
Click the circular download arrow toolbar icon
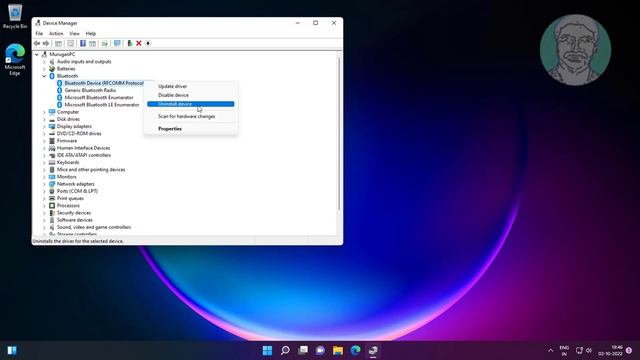148,43
